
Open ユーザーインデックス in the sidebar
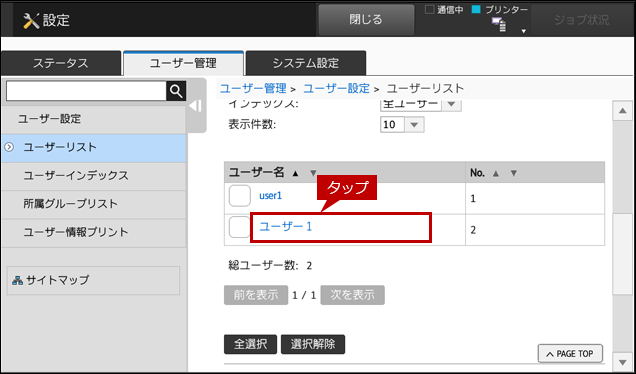click(x=93, y=176)
